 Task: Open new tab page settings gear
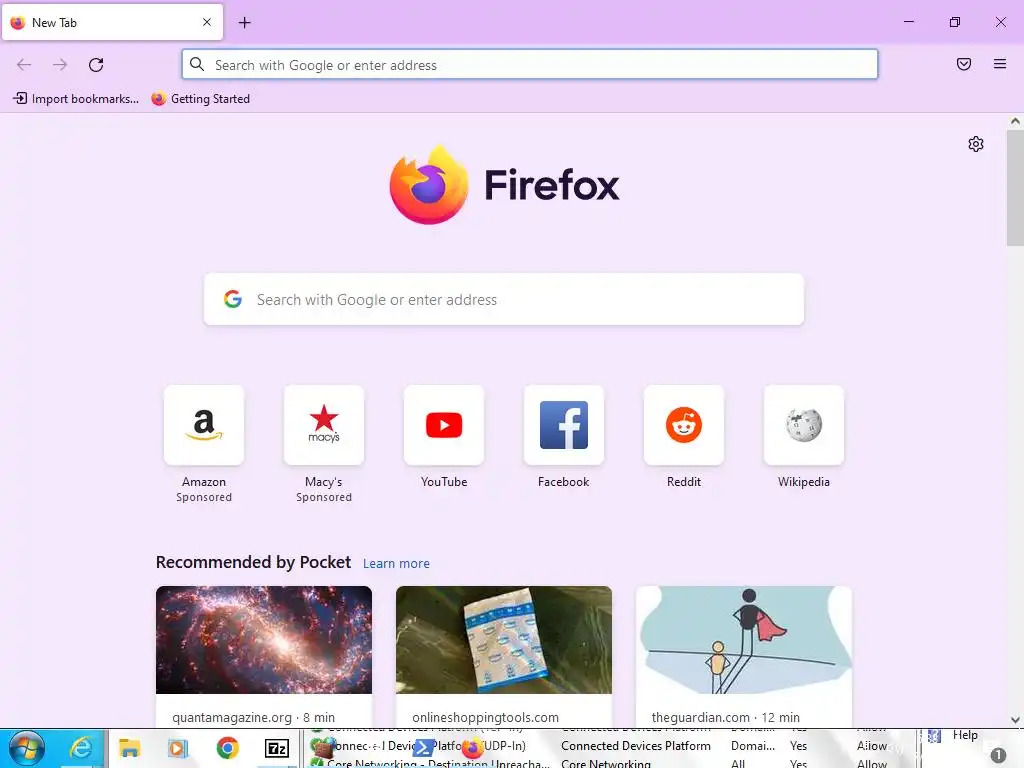coord(976,144)
